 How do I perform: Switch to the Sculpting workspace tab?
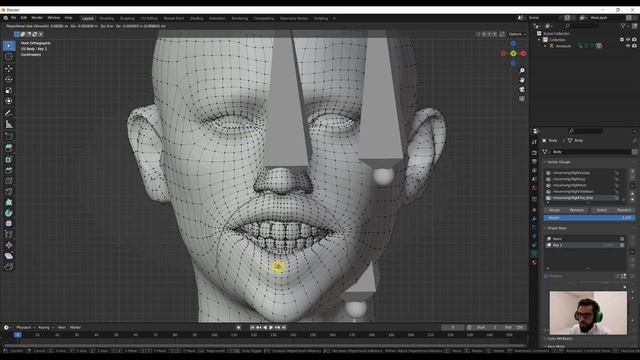(127, 18)
